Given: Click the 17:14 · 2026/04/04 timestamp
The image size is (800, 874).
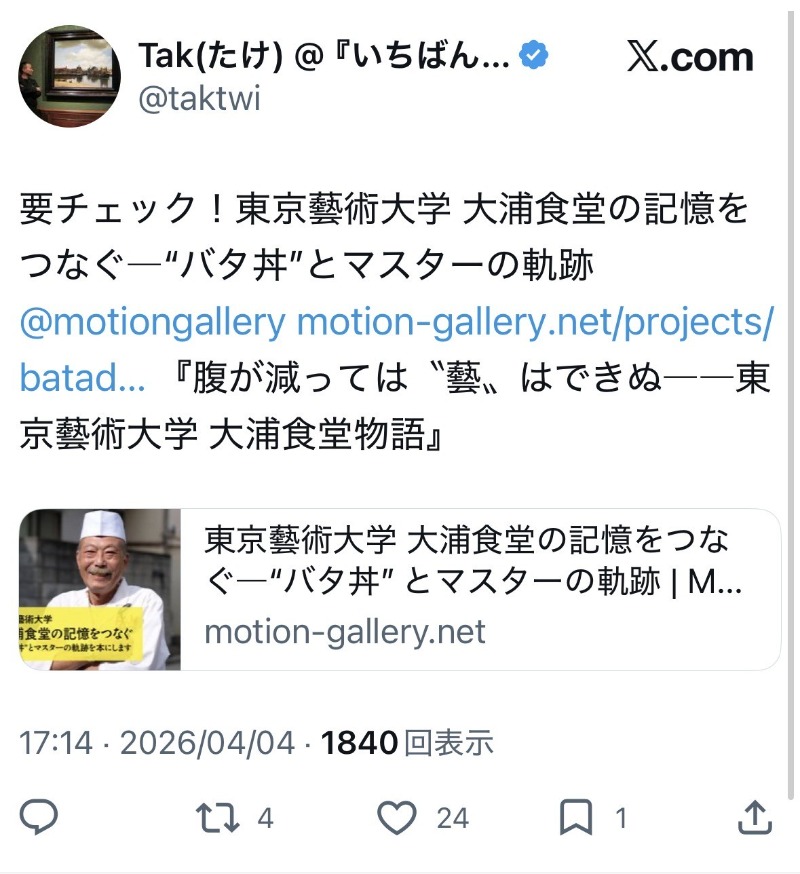Looking at the screenshot, I should click(157, 743).
